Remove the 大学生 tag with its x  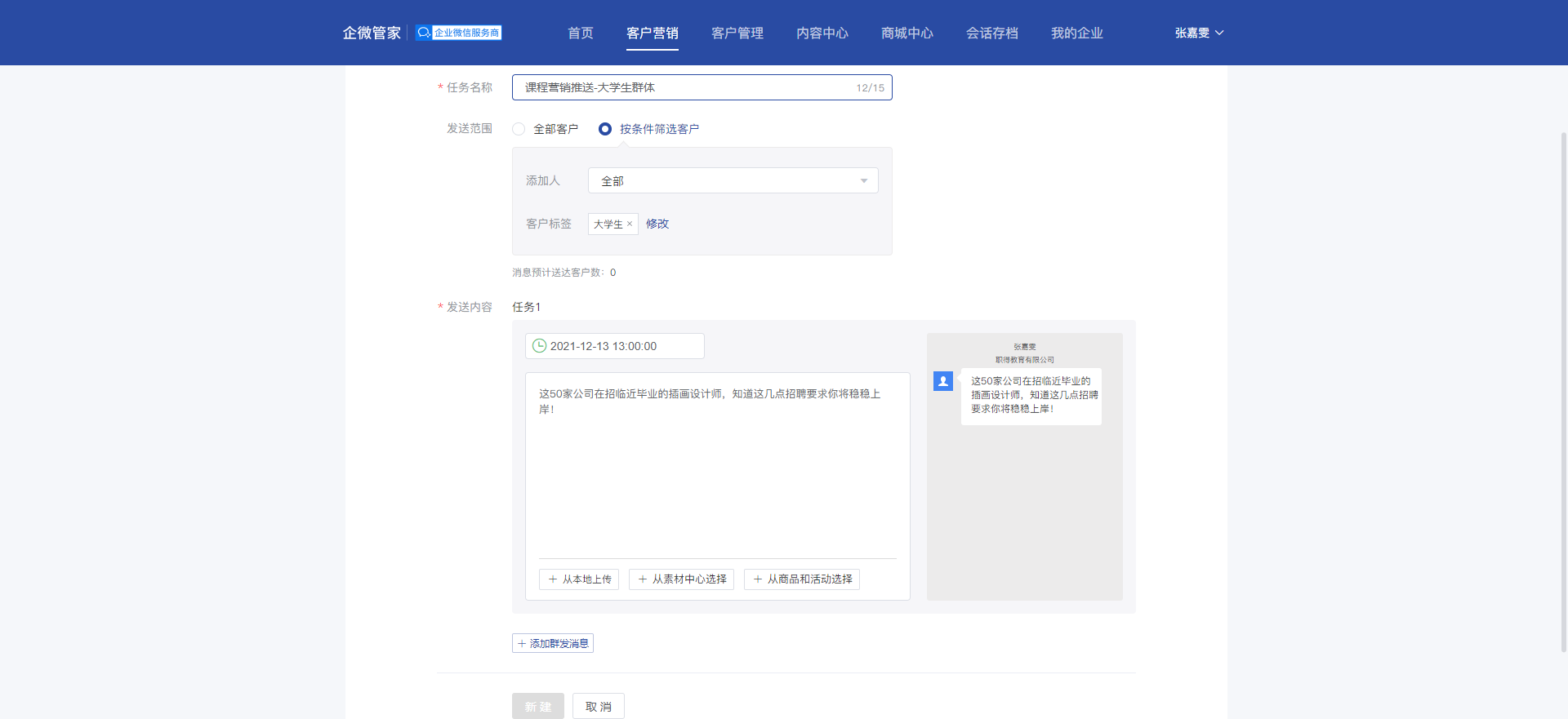click(630, 224)
